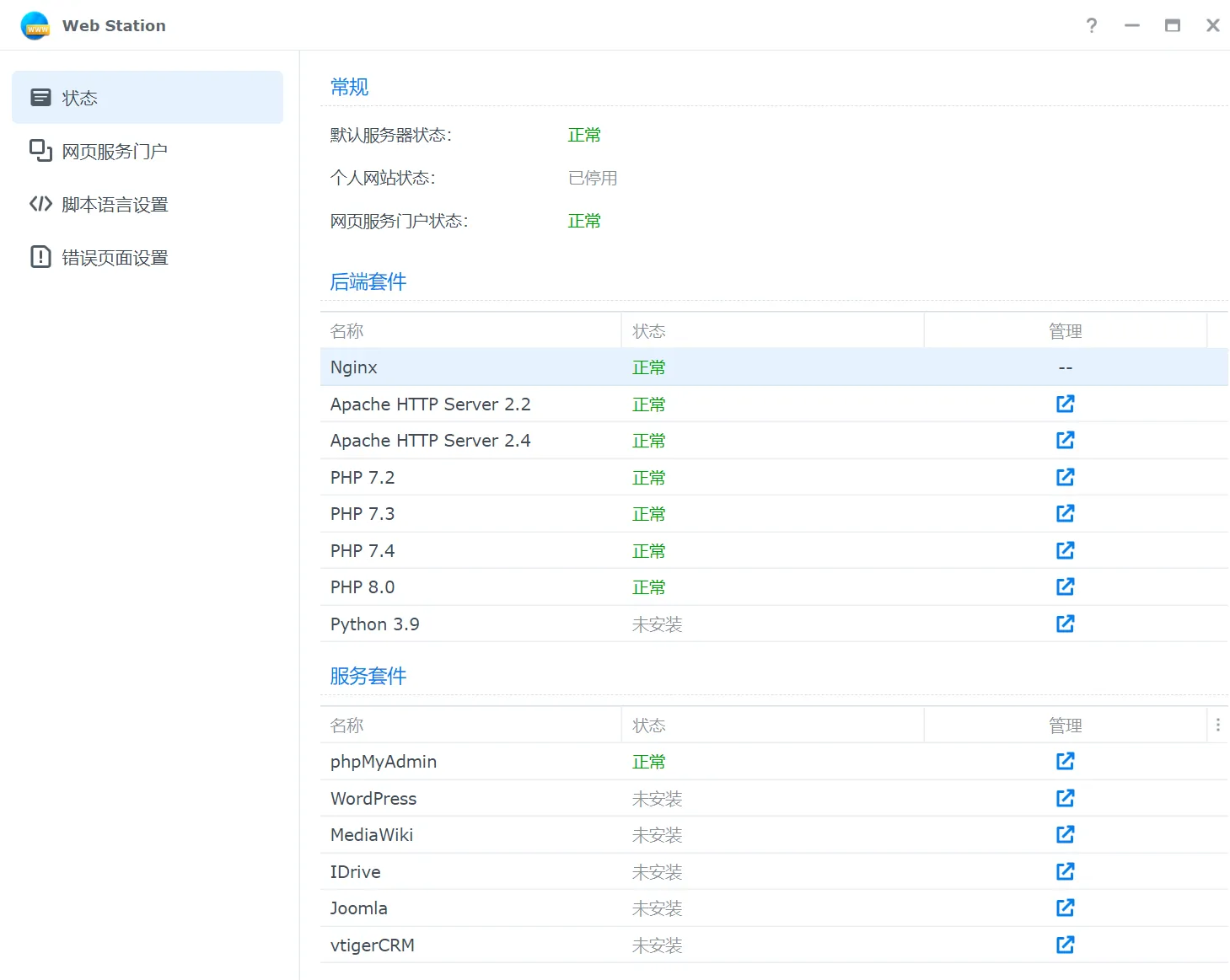Screen dimensions: 1230x980
Task: Minimize the Web Station window
Action: coord(1131,25)
